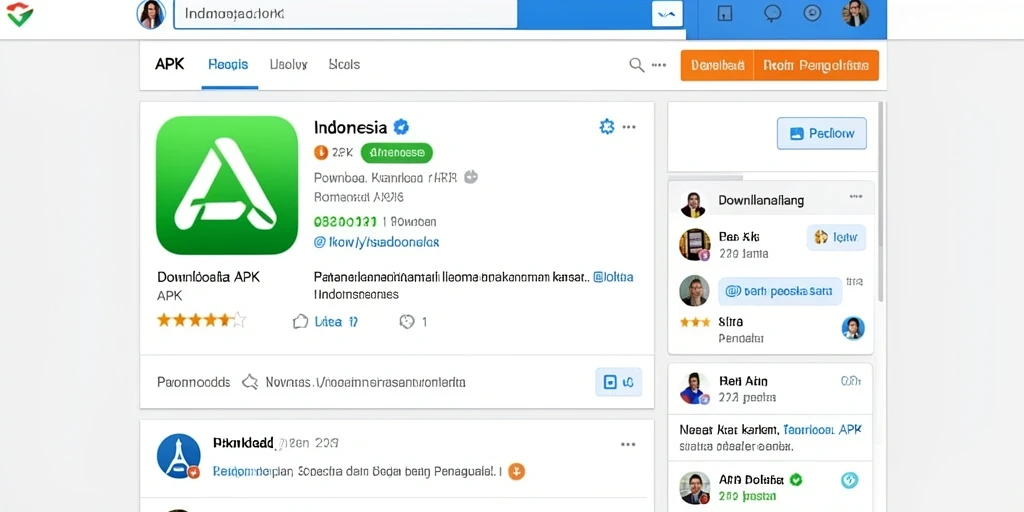Click green verified badge next to ARD Dolshe
This screenshot has width=1024, height=512.
tap(795, 480)
